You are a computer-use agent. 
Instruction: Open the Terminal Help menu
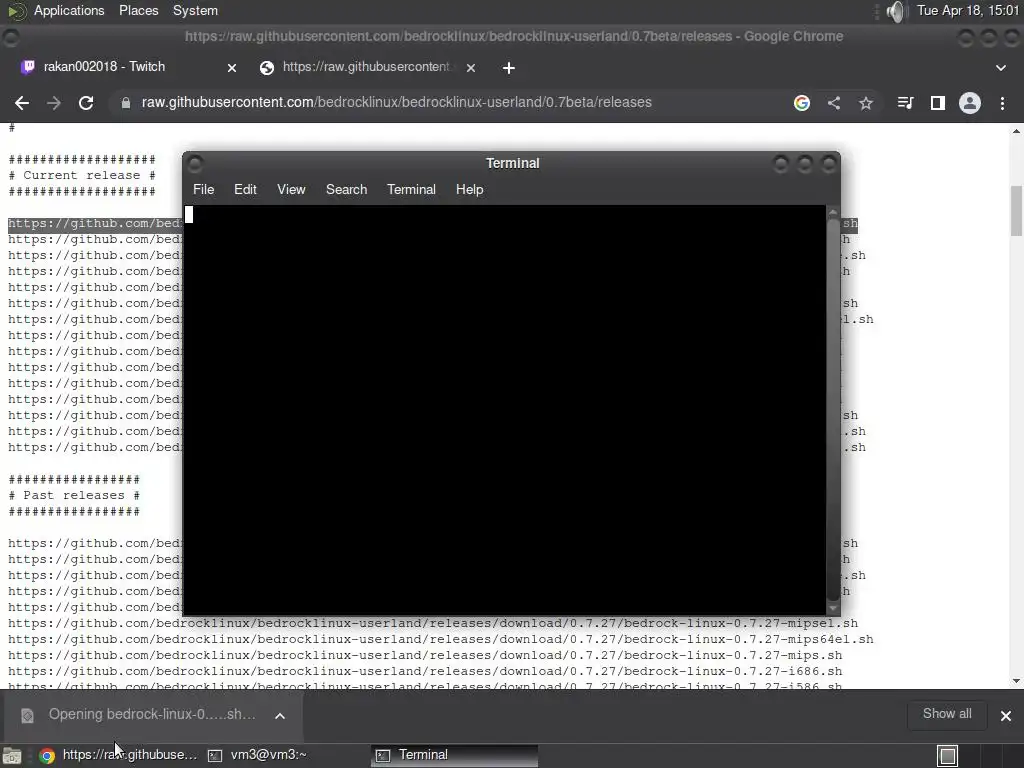pyautogui.click(x=470, y=189)
